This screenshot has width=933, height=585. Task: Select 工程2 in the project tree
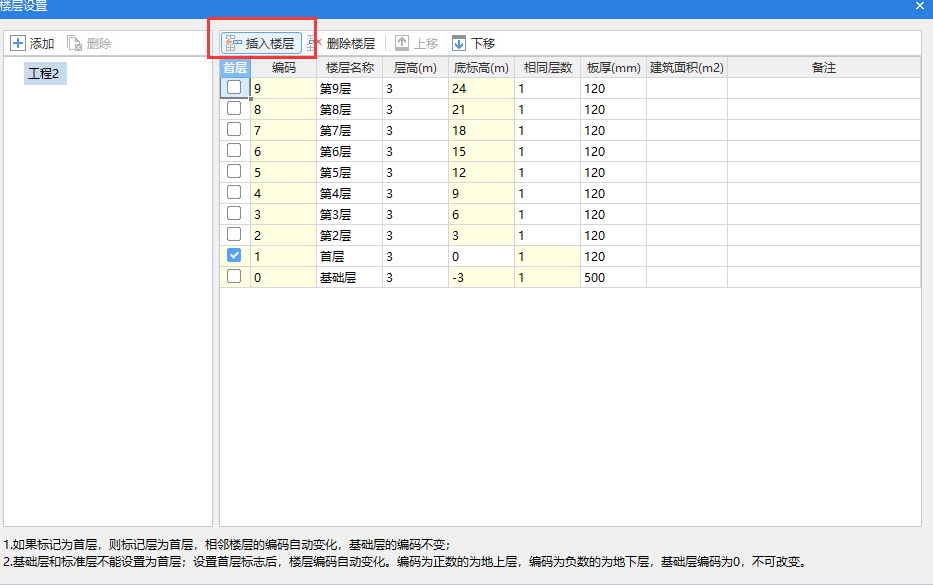click(x=45, y=73)
